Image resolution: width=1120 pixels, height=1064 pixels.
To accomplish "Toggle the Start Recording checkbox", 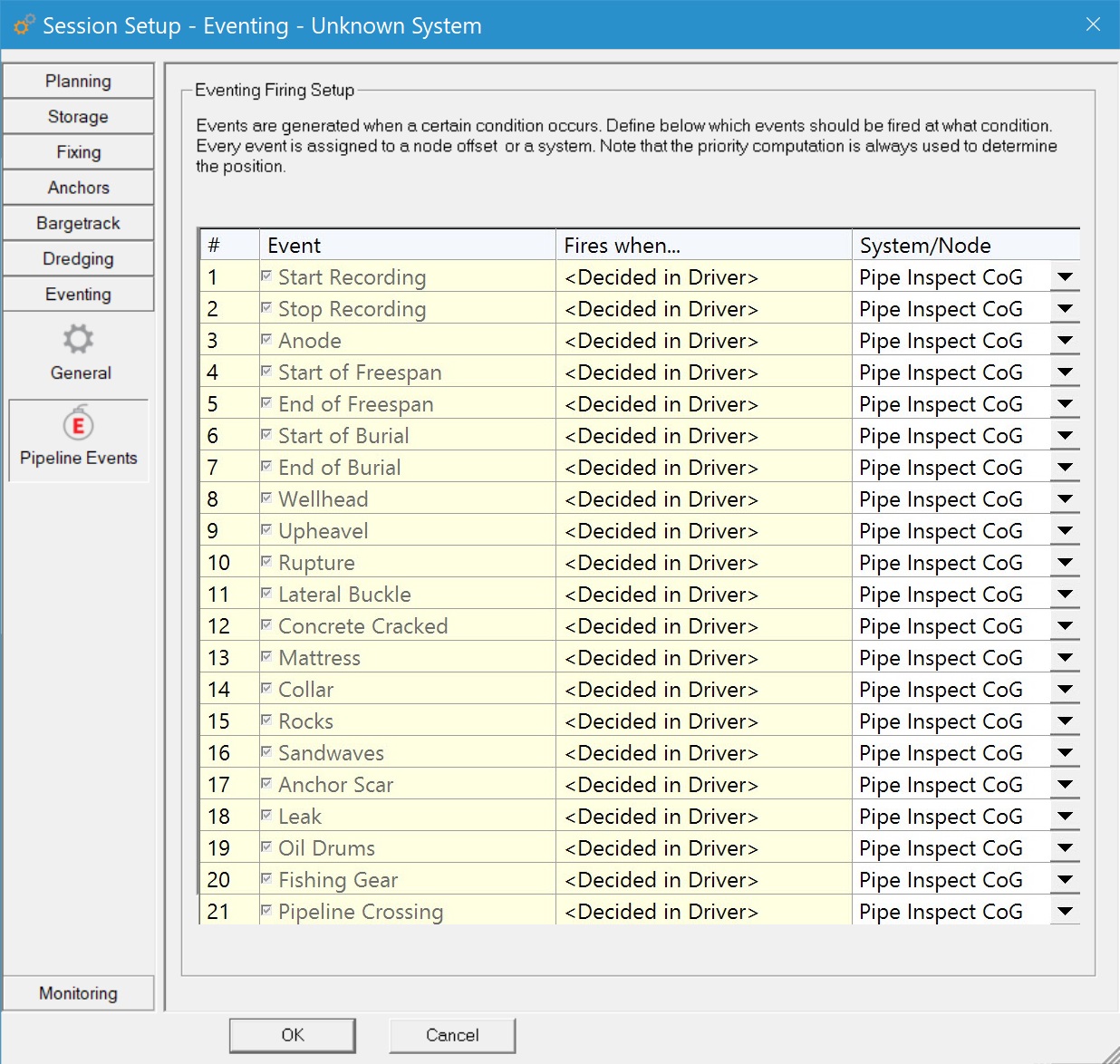I will coord(266,276).
